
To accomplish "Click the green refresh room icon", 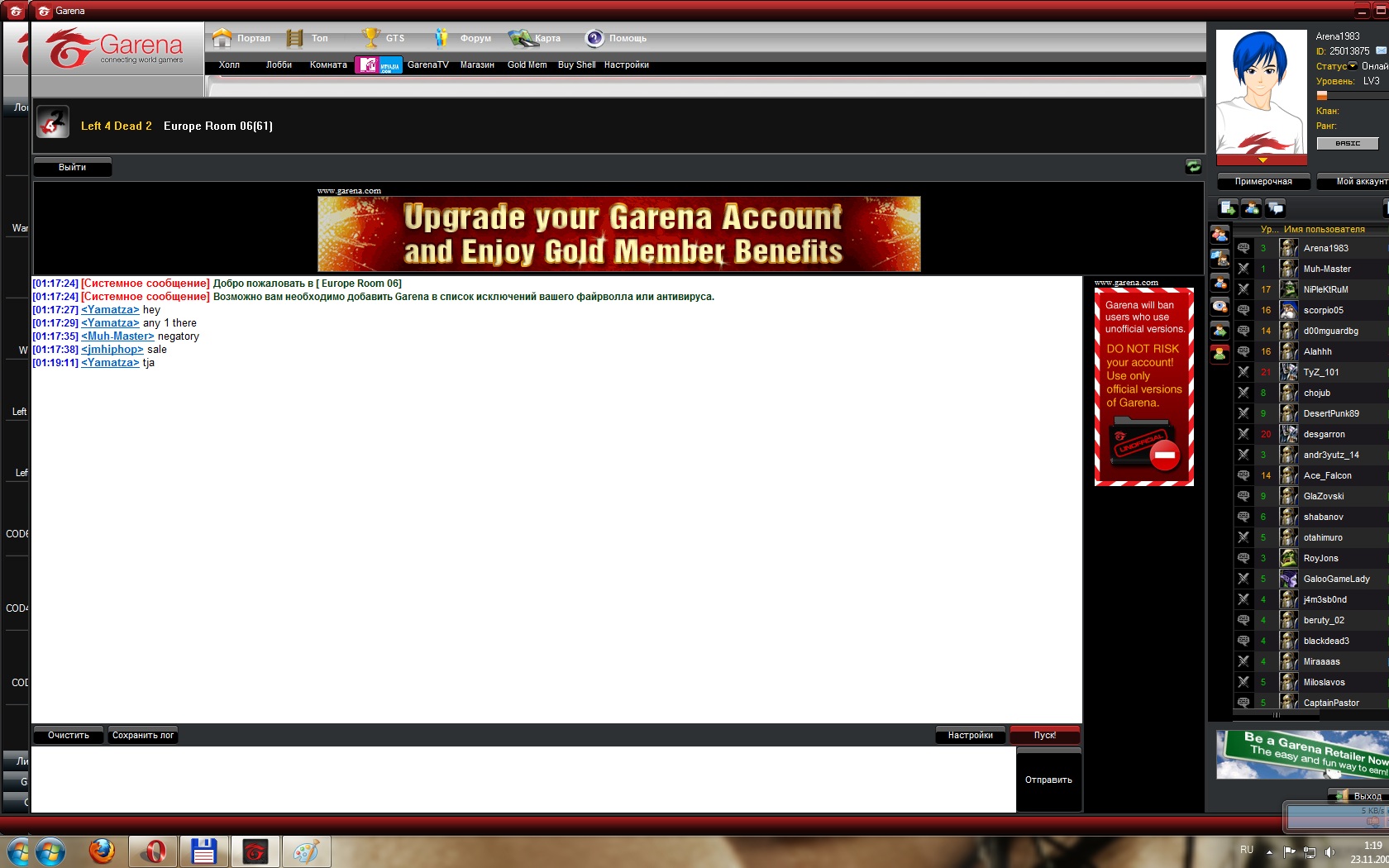I will pos(1193,166).
